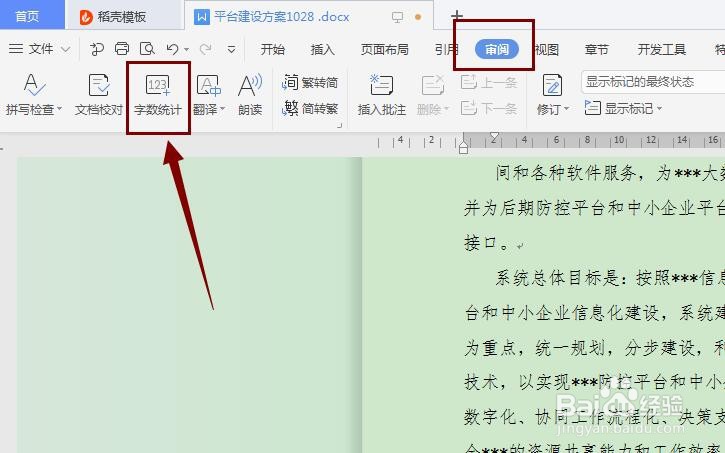This screenshot has width=725, height=453.
Task: Select the 审阅 ribbon tab
Action: [497, 49]
